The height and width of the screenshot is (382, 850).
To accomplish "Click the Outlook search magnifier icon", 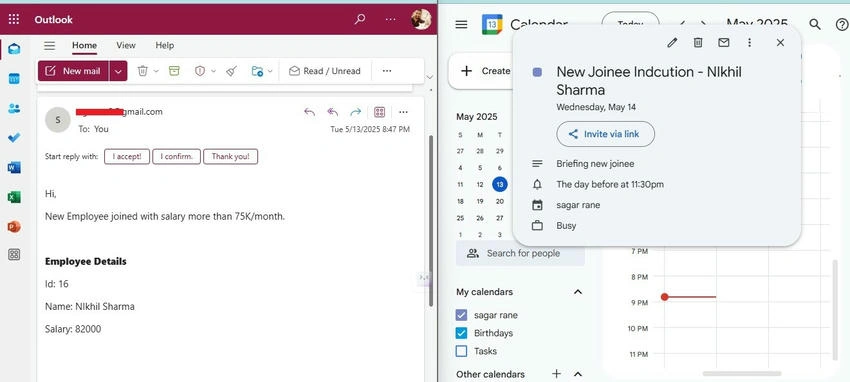I will pos(359,20).
